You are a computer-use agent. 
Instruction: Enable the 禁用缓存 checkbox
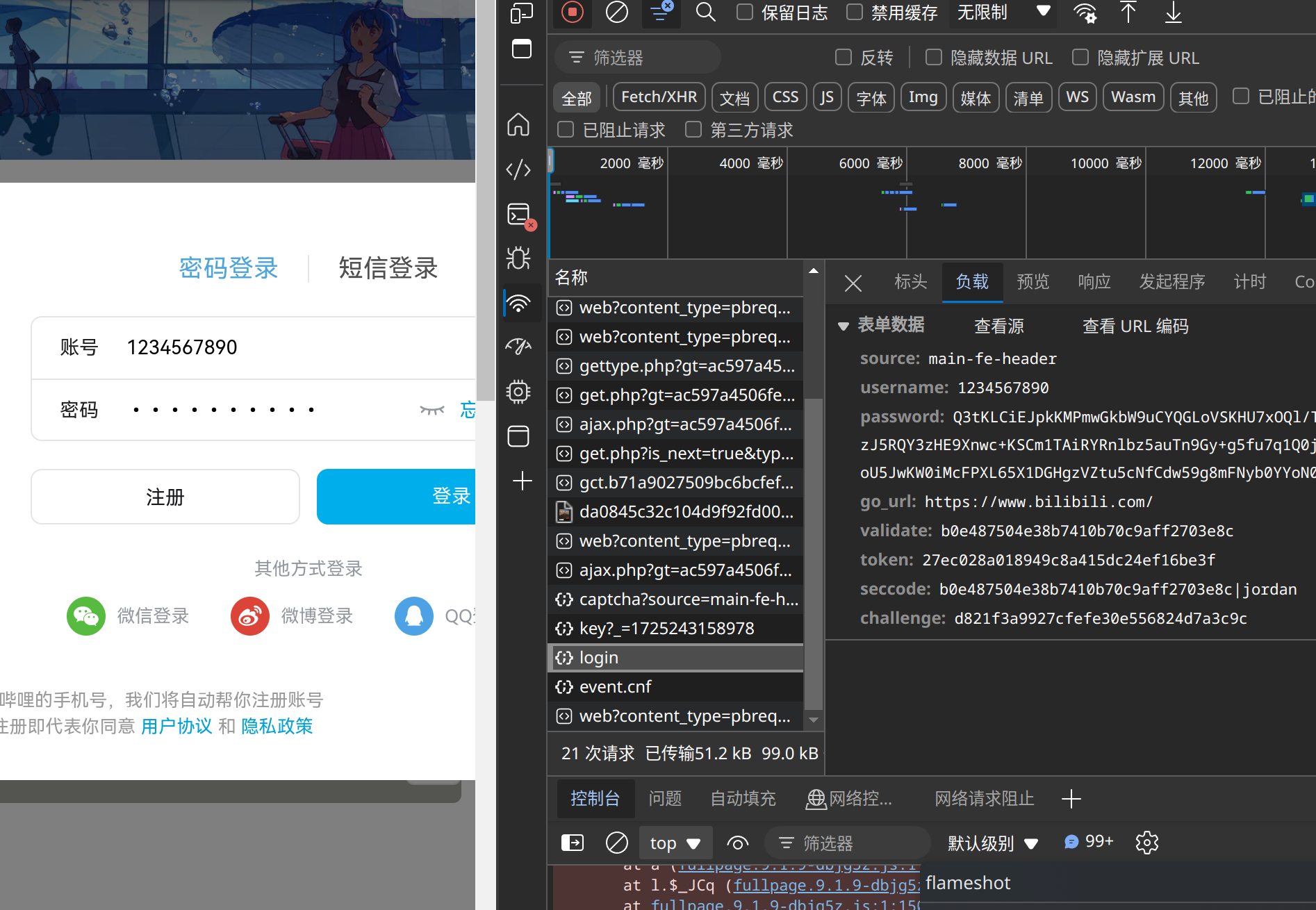coord(855,12)
